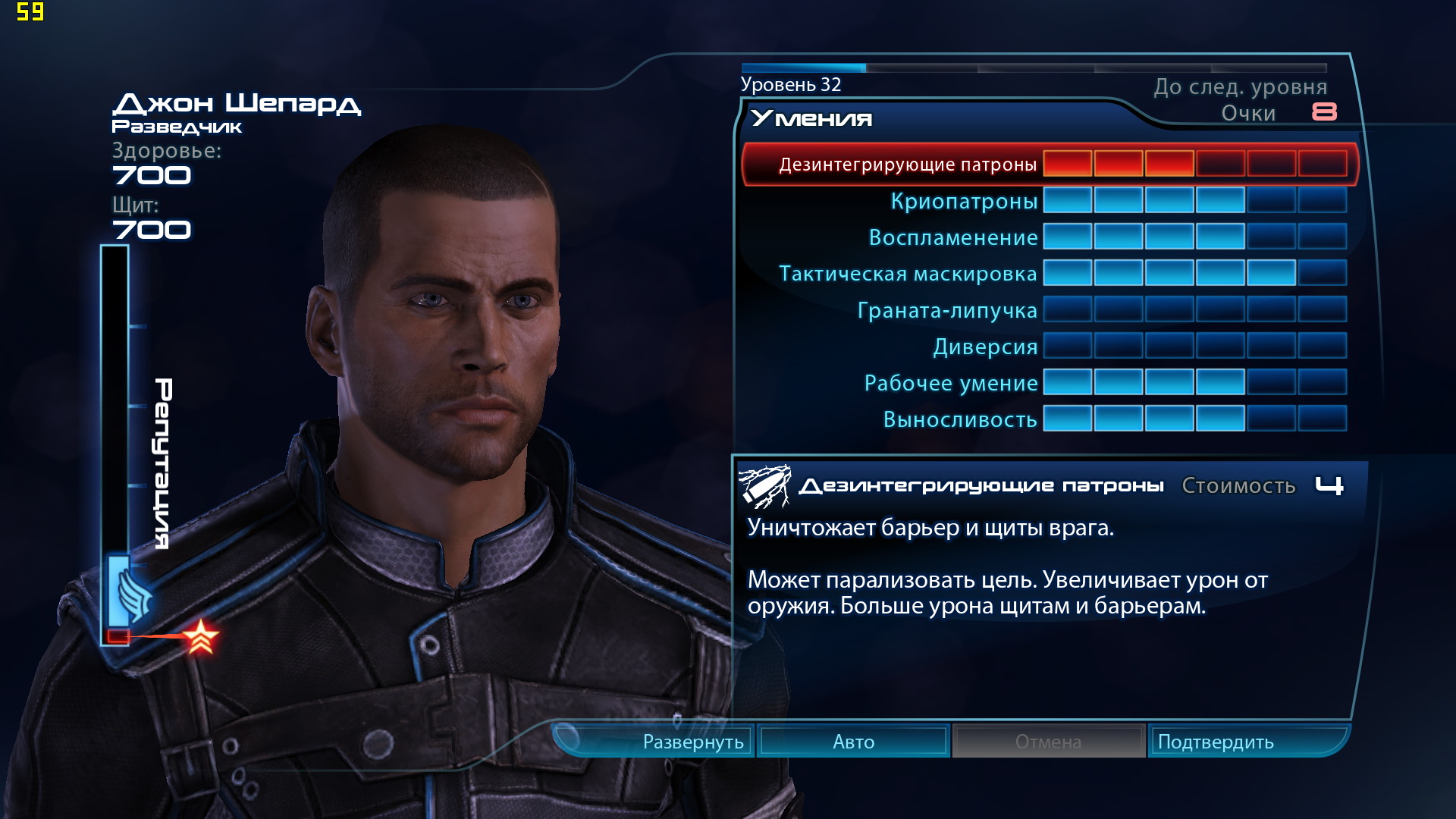
Task: Click the reputation vertical bar
Action: pos(115,445)
